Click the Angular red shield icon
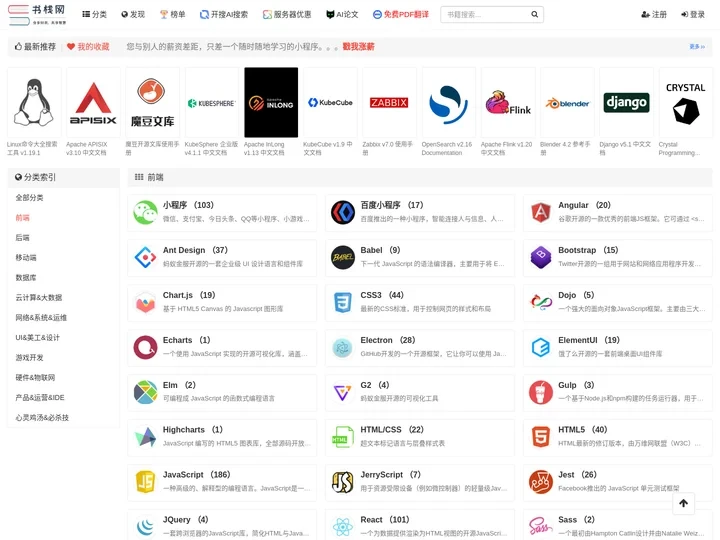The width and height of the screenshot is (720, 540). coord(541,213)
